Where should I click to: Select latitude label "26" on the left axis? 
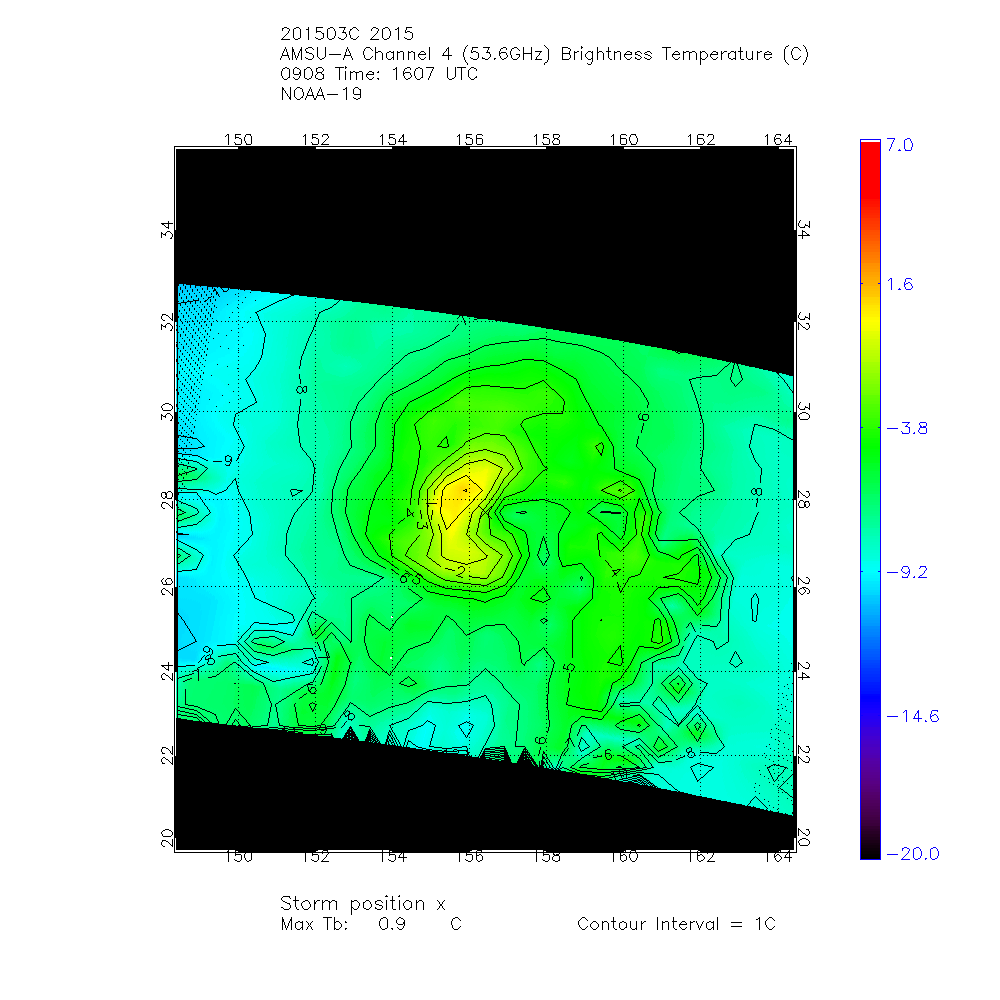click(166, 586)
